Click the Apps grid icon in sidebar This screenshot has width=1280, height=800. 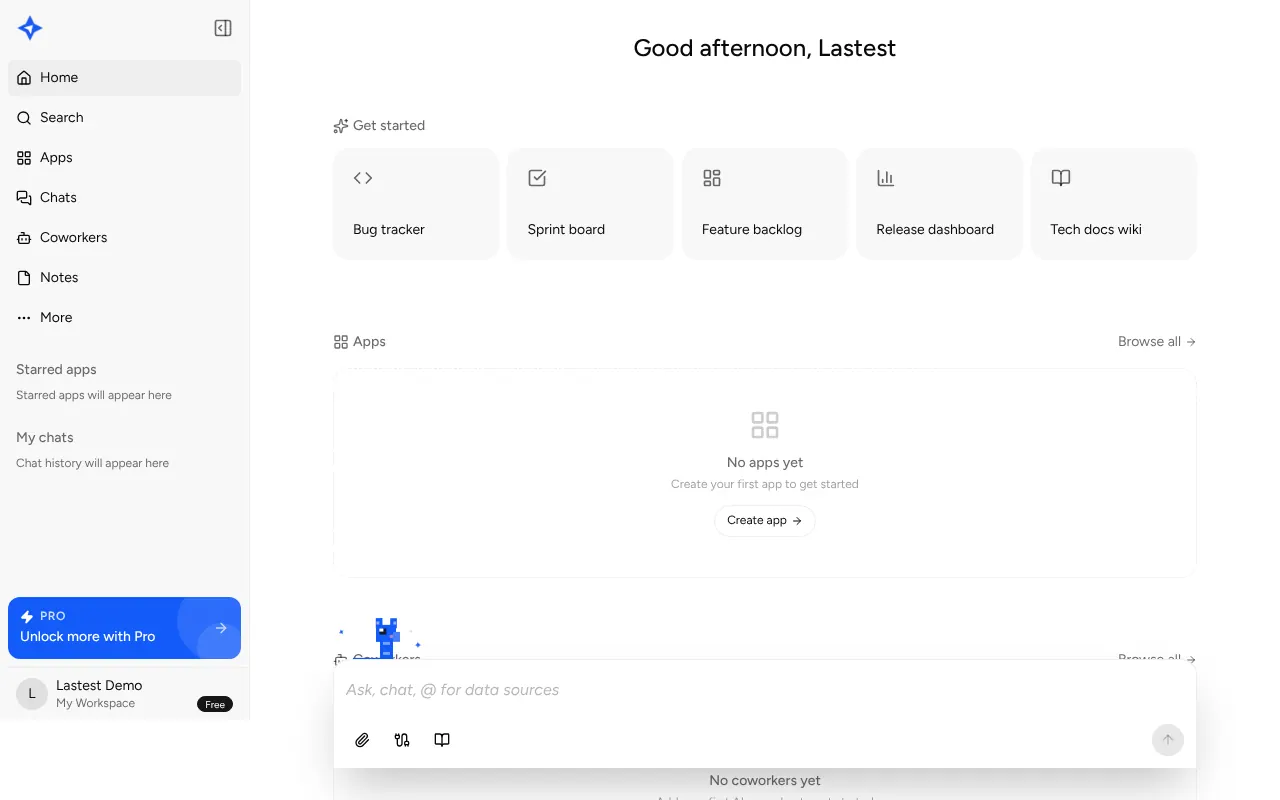[24, 157]
